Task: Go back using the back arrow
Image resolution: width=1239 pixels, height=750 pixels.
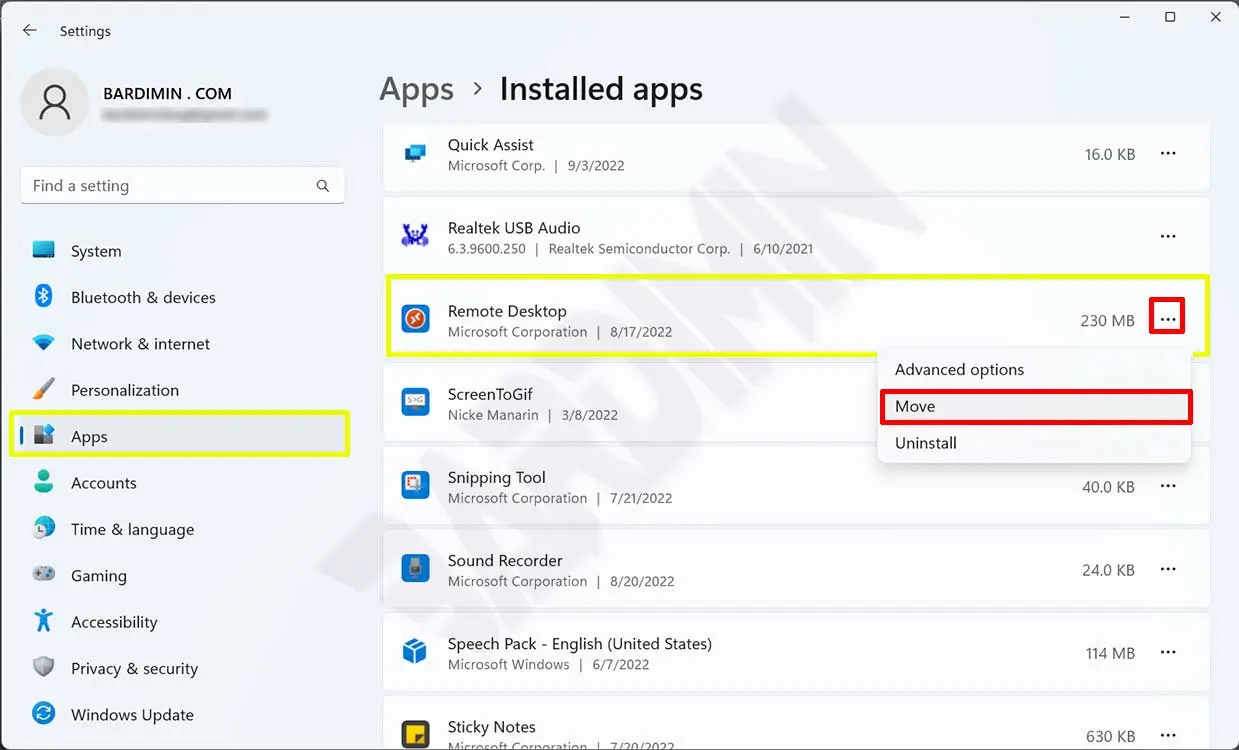Action: 30,31
